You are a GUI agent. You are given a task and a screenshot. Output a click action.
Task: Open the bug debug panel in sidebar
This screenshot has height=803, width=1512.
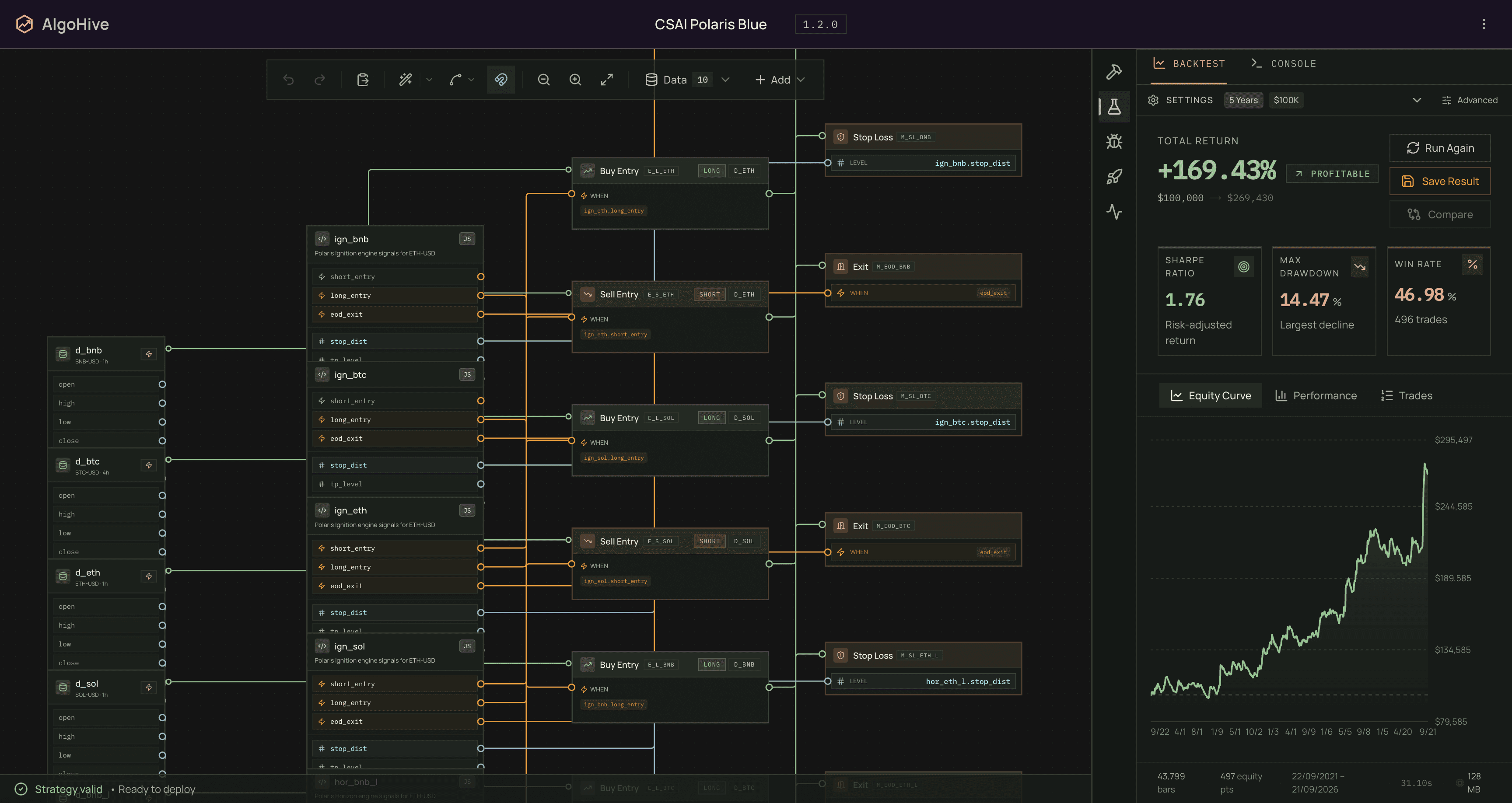point(1114,141)
